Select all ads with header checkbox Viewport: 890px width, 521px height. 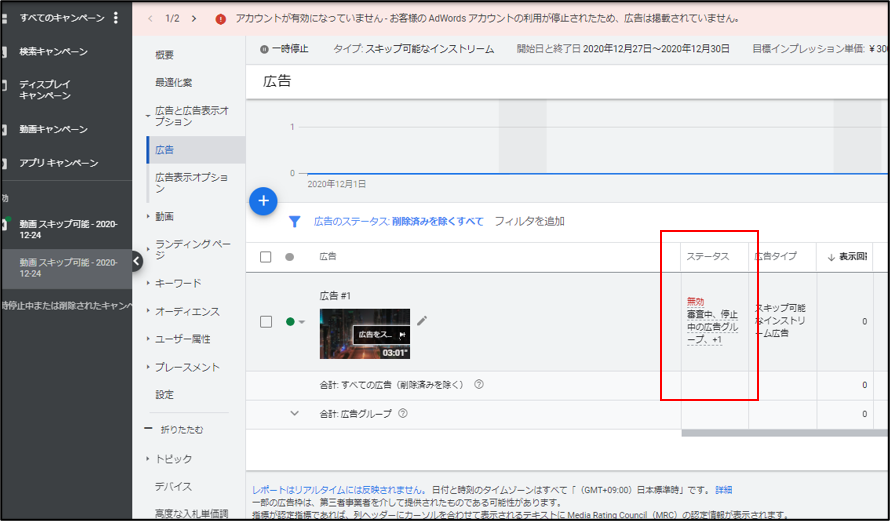(x=266, y=257)
